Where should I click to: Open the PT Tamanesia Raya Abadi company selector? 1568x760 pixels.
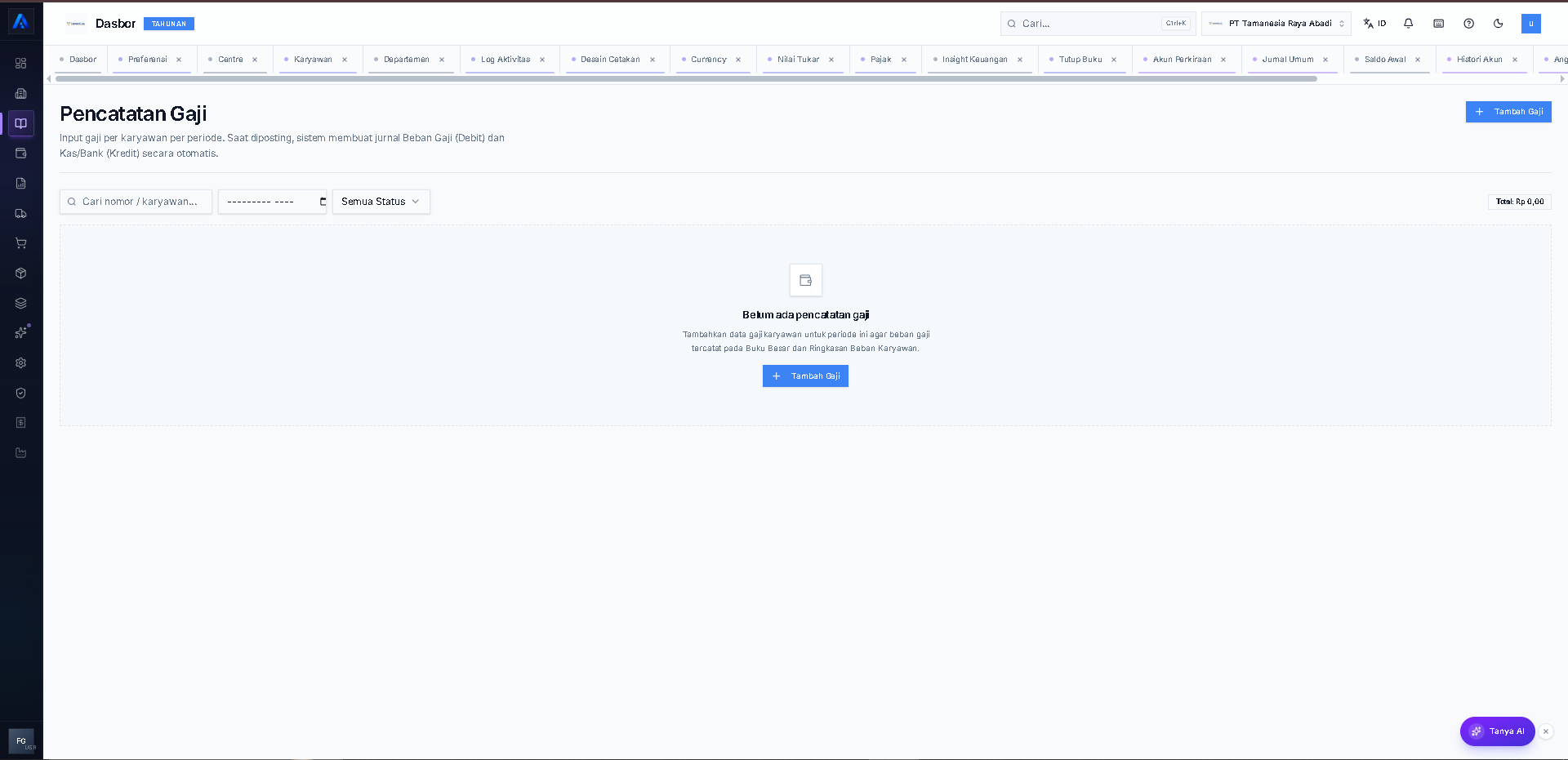pos(1276,24)
